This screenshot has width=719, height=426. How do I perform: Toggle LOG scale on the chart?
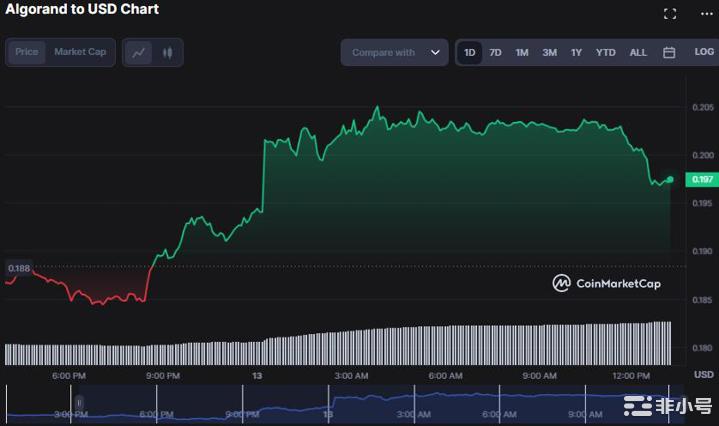[x=704, y=52]
